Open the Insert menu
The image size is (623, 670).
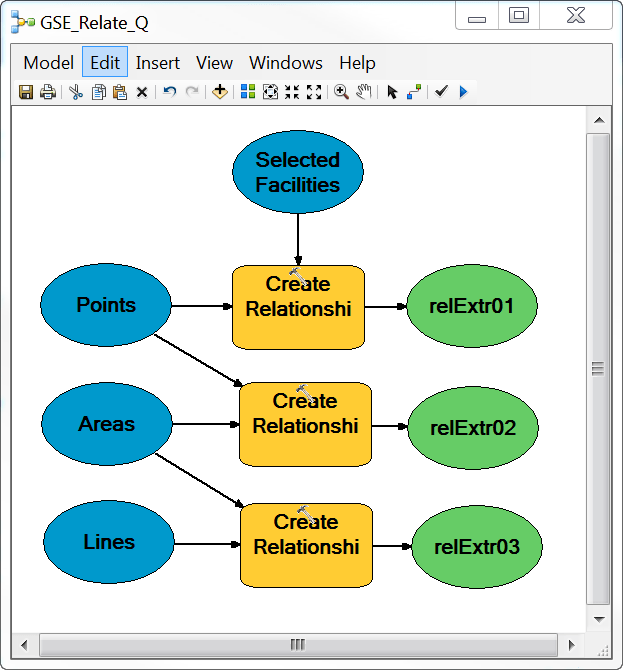(158, 63)
